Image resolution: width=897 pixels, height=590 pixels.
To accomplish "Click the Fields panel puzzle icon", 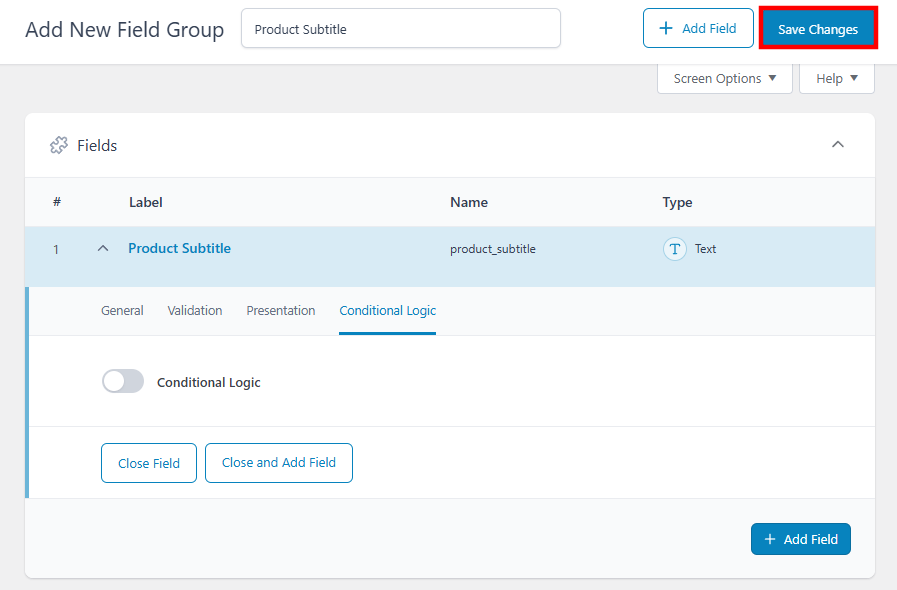I will pyautogui.click(x=59, y=145).
